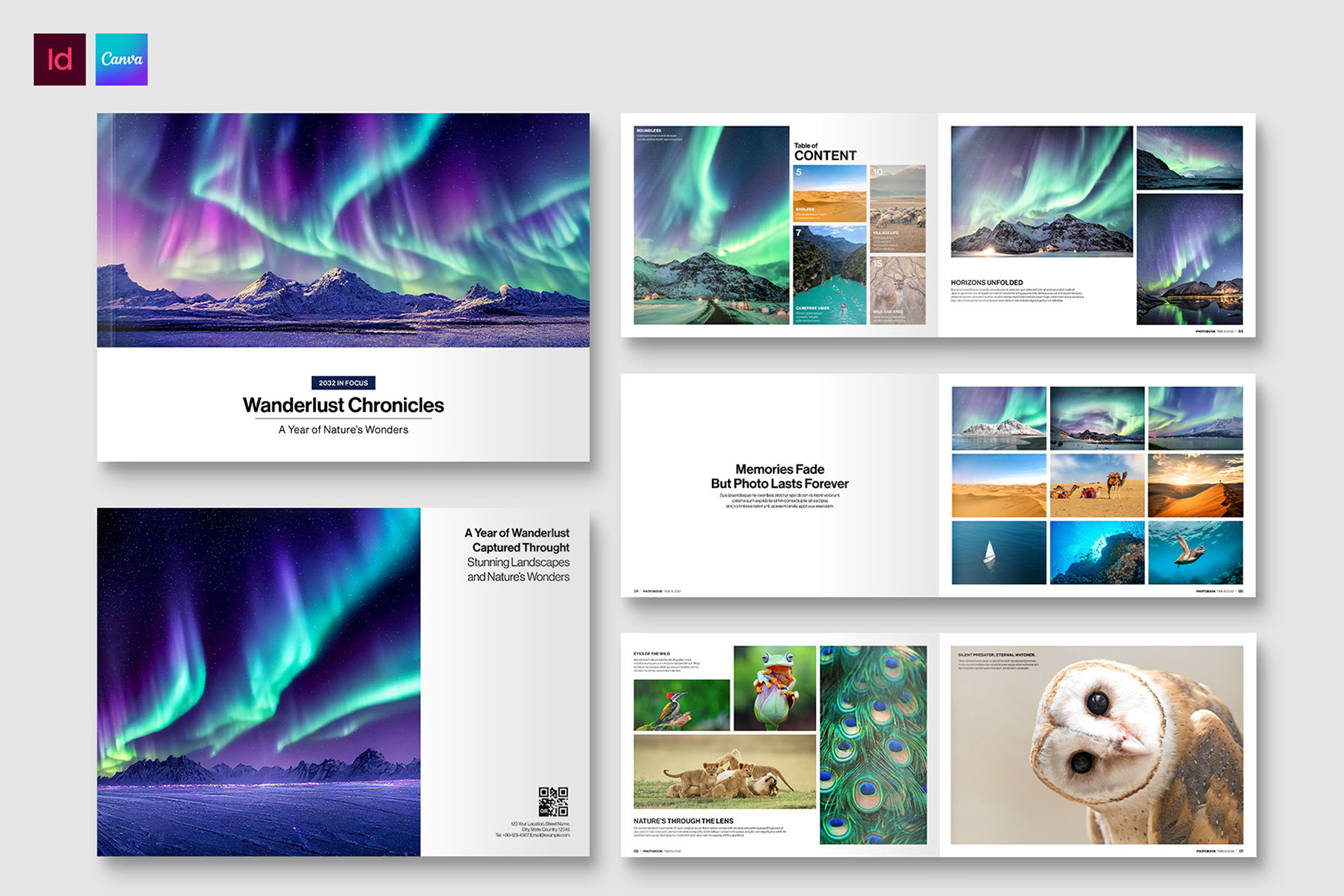
Task: Click the Adobe InDesign logo icon
Action: [x=60, y=59]
